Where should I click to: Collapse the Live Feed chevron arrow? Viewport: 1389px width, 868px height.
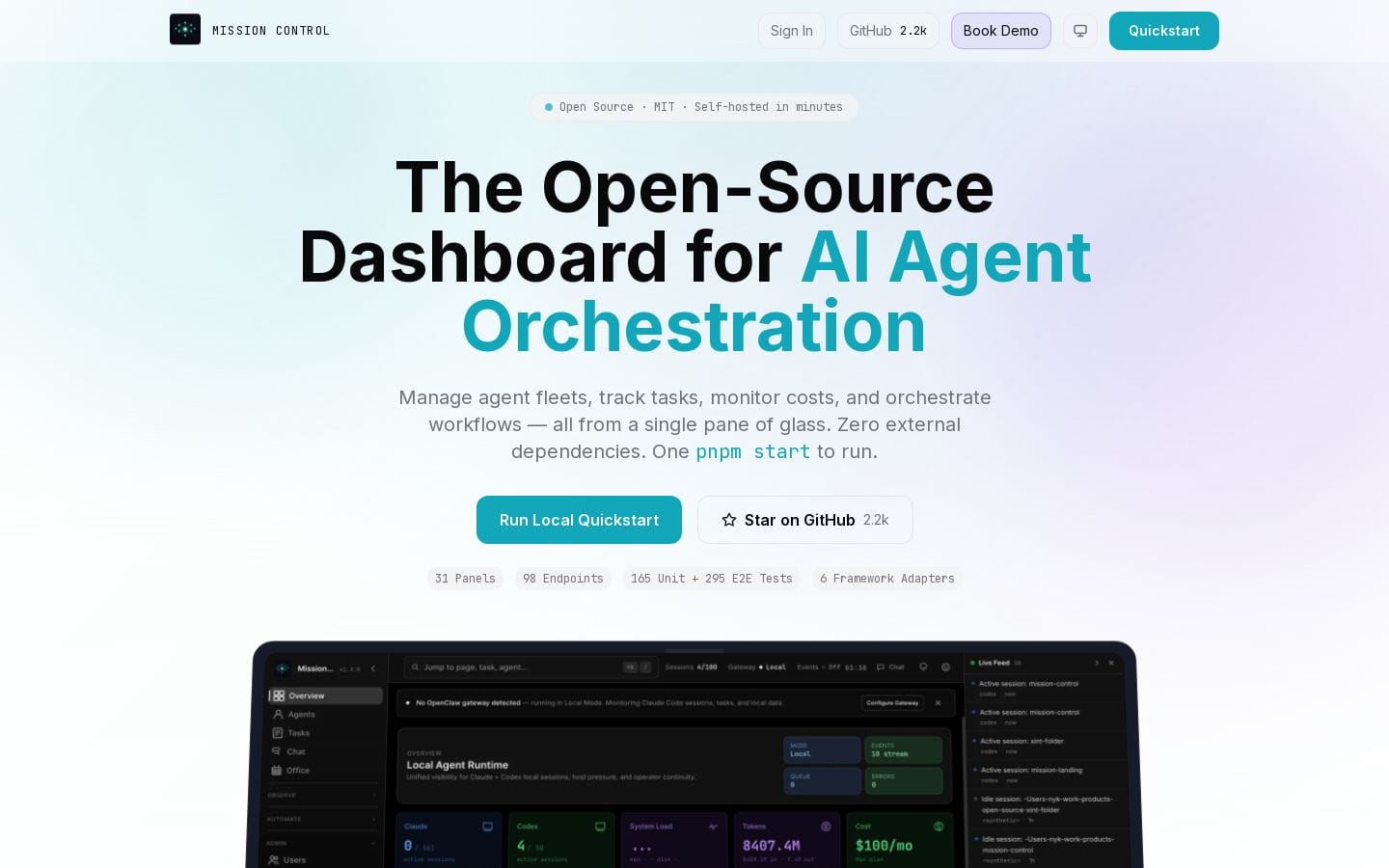pyautogui.click(x=1096, y=664)
